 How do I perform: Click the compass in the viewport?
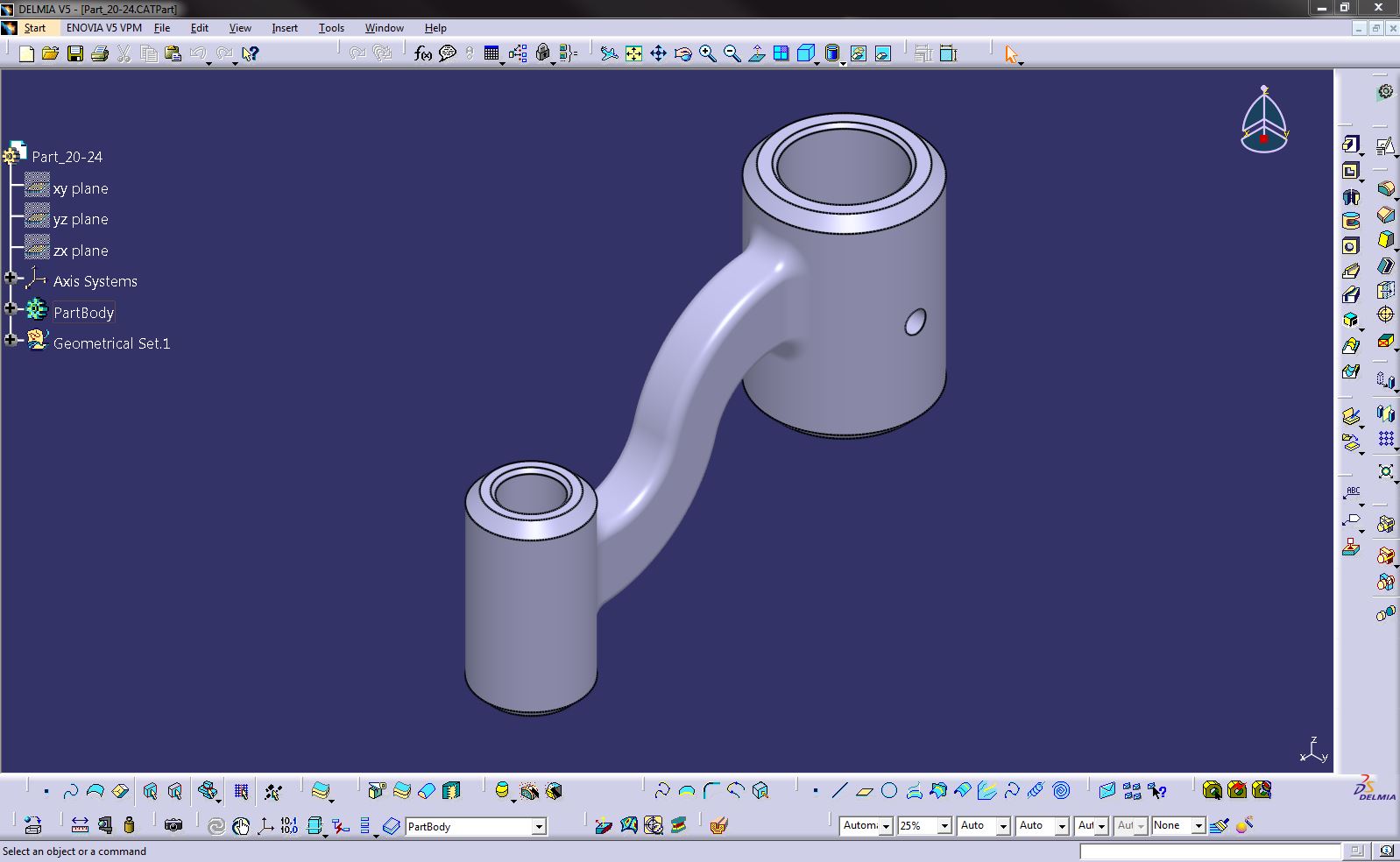click(x=1264, y=119)
